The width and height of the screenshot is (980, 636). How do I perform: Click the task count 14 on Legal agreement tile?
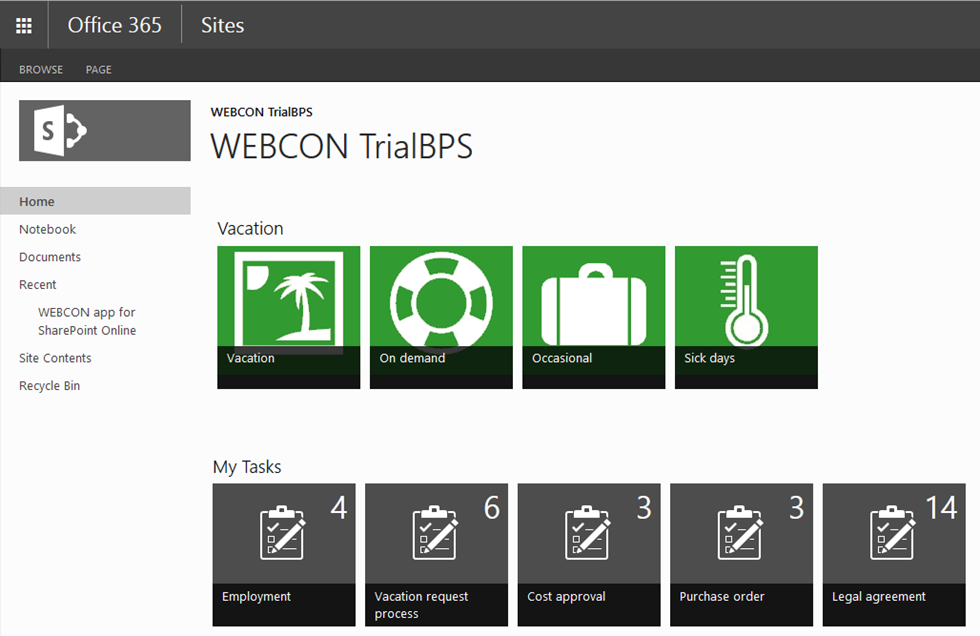click(x=941, y=507)
